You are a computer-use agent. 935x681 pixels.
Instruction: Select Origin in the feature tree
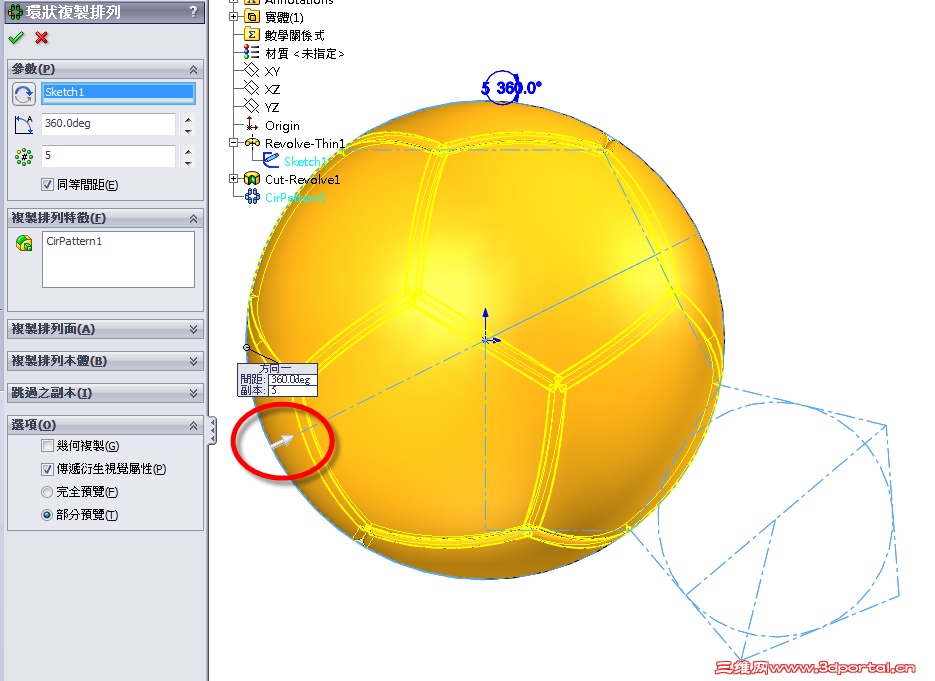pos(283,126)
